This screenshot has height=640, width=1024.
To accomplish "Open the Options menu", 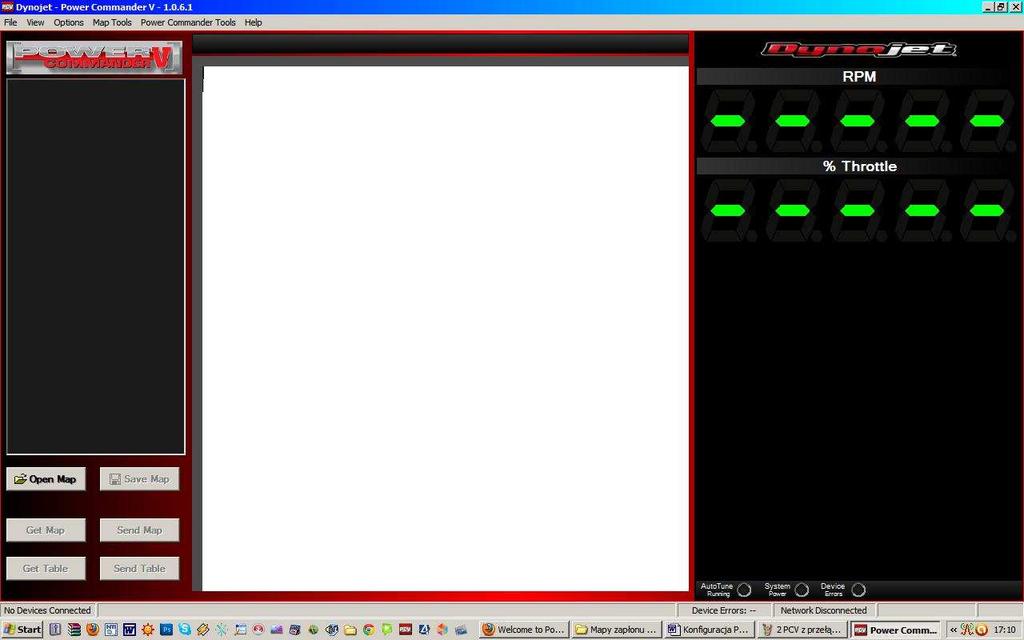I will click(x=69, y=22).
